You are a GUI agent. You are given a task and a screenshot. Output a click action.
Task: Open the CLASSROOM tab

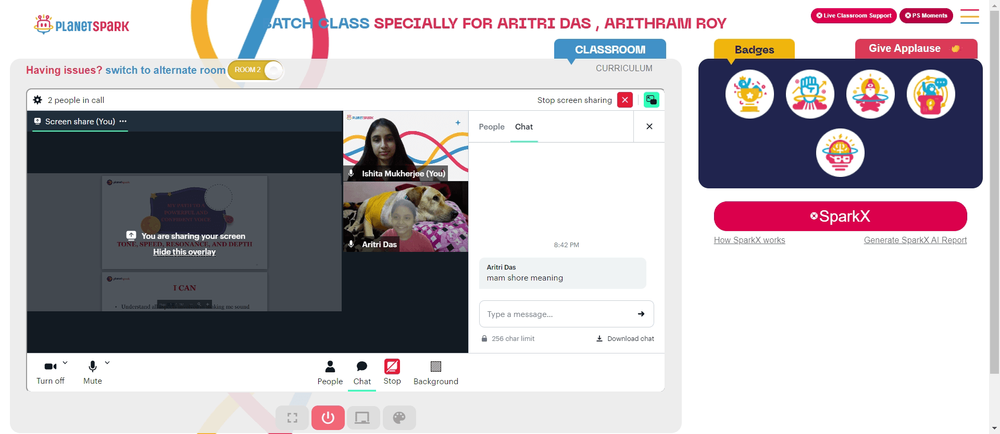[x=610, y=50]
